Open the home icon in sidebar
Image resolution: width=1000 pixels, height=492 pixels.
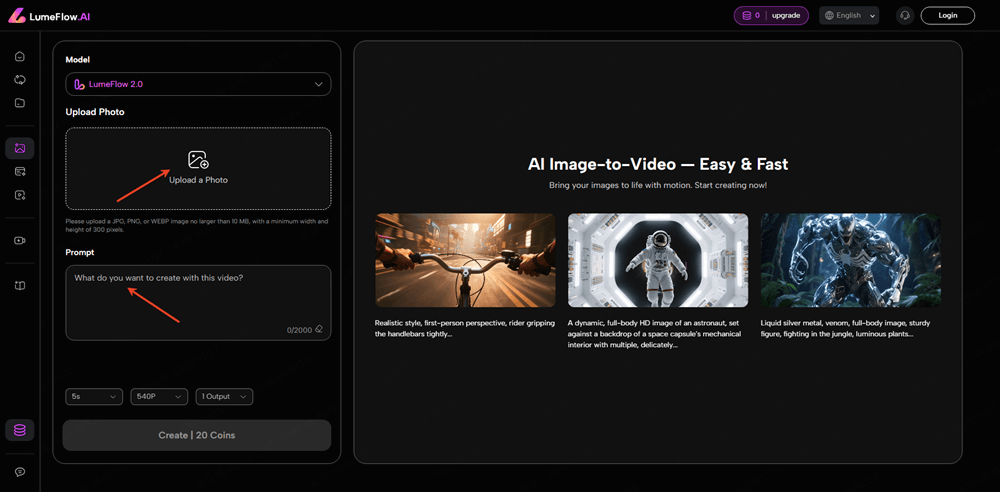point(20,56)
